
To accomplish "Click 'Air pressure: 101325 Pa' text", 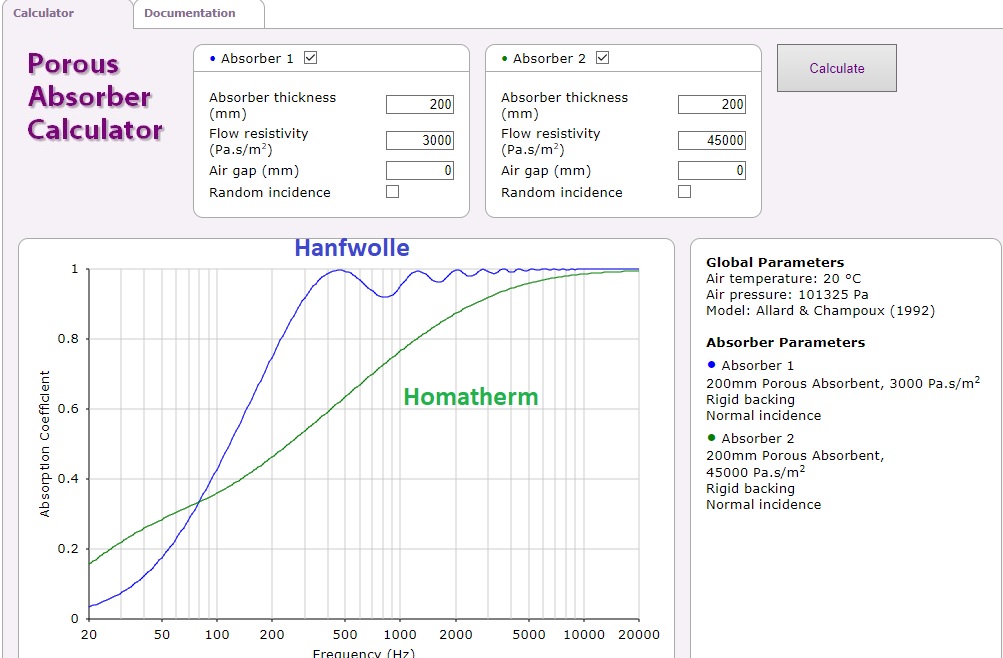I will tap(787, 295).
